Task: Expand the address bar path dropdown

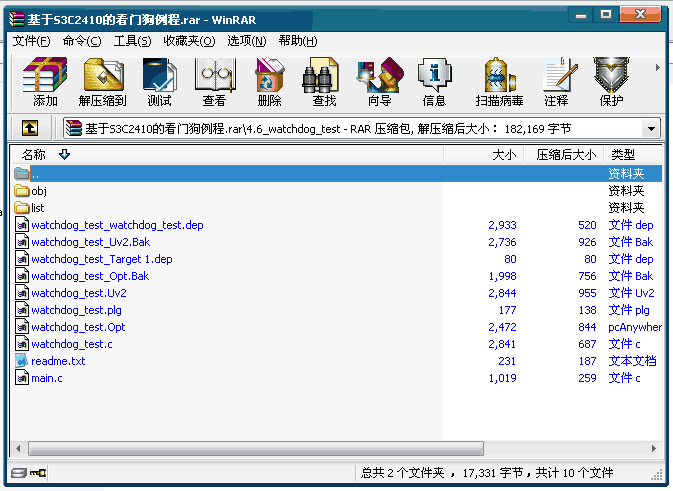Action: (x=651, y=128)
